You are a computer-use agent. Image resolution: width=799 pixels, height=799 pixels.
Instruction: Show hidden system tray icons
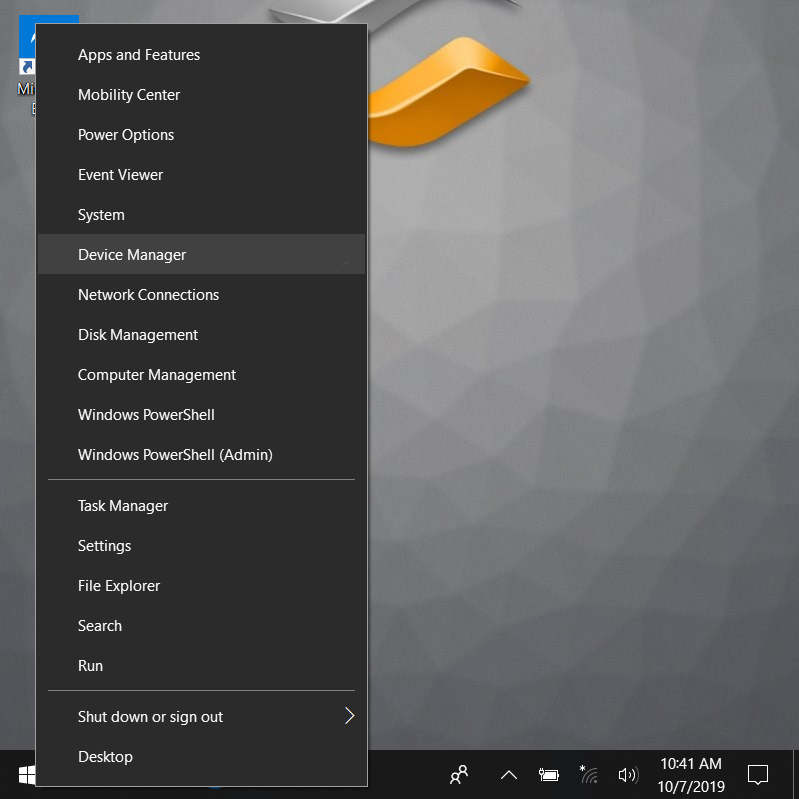click(x=508, y=775)
